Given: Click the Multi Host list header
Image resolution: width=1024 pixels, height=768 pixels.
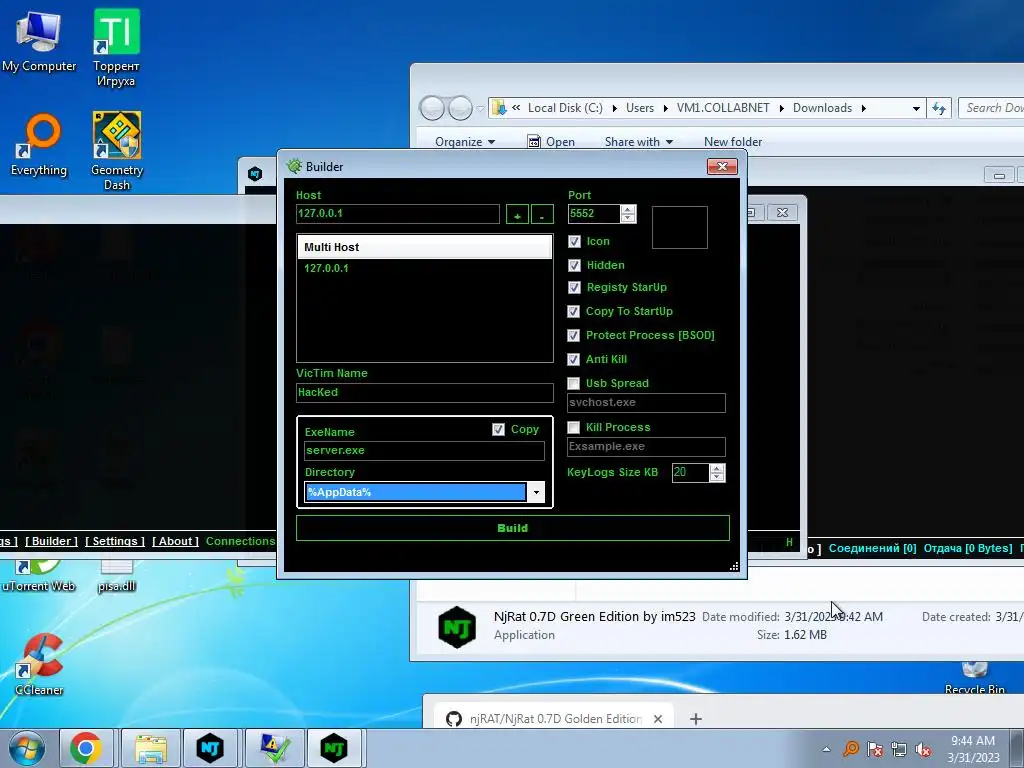Looking at the screenshot, I should 425,247.
